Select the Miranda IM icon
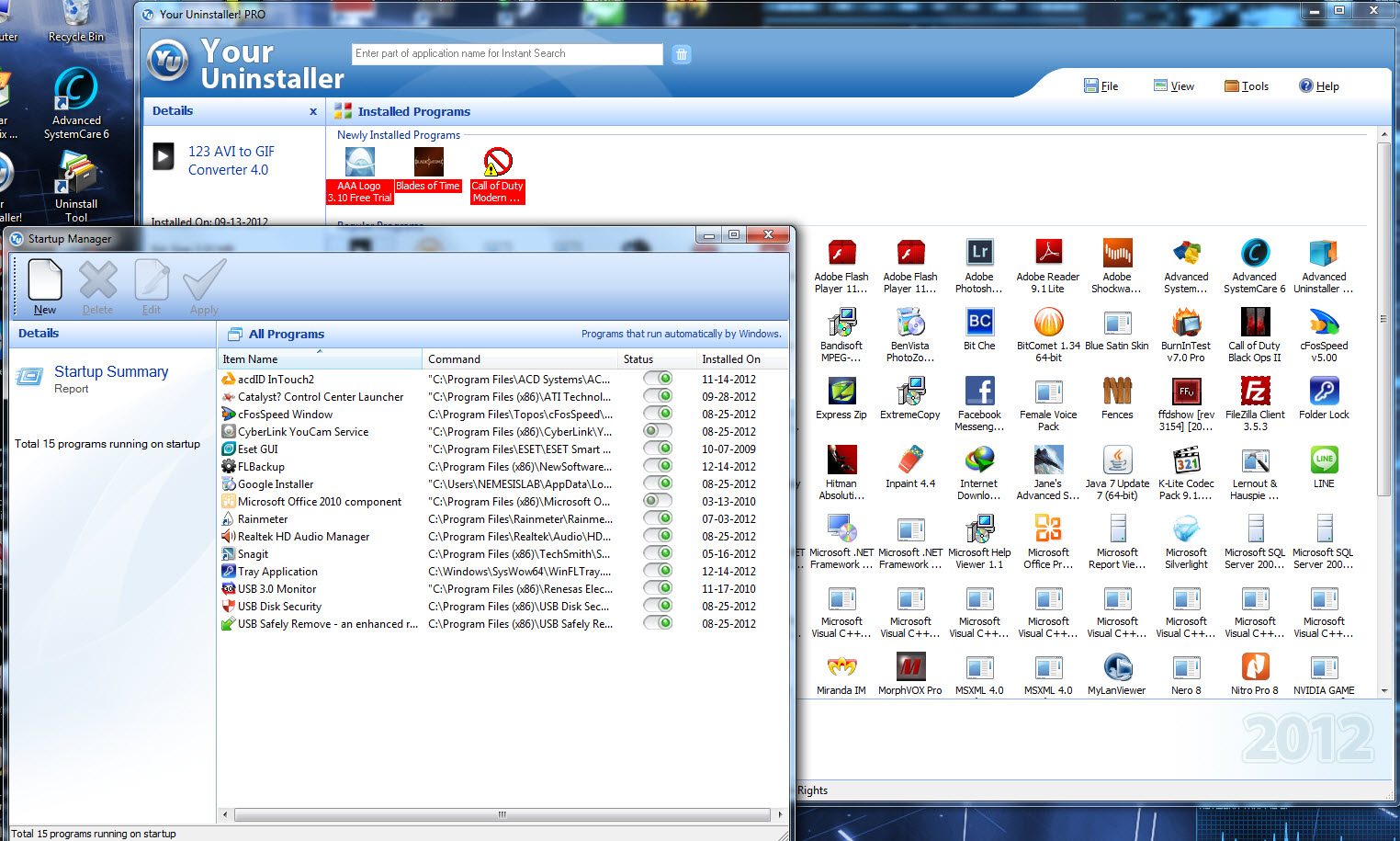The image size is (1400, 841). (841, 666)
